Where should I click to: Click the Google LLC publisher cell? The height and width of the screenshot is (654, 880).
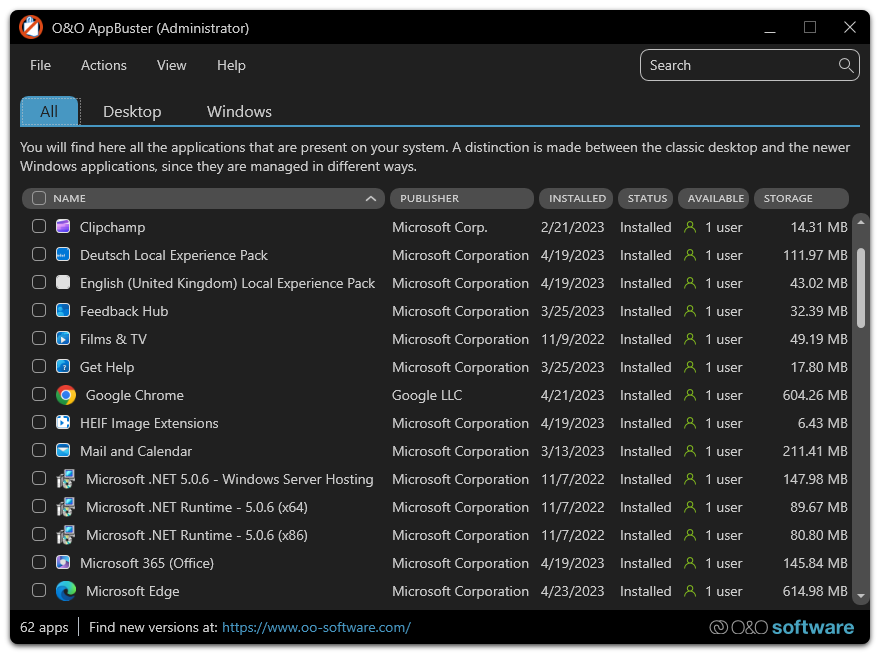click(x=427, y=395)
